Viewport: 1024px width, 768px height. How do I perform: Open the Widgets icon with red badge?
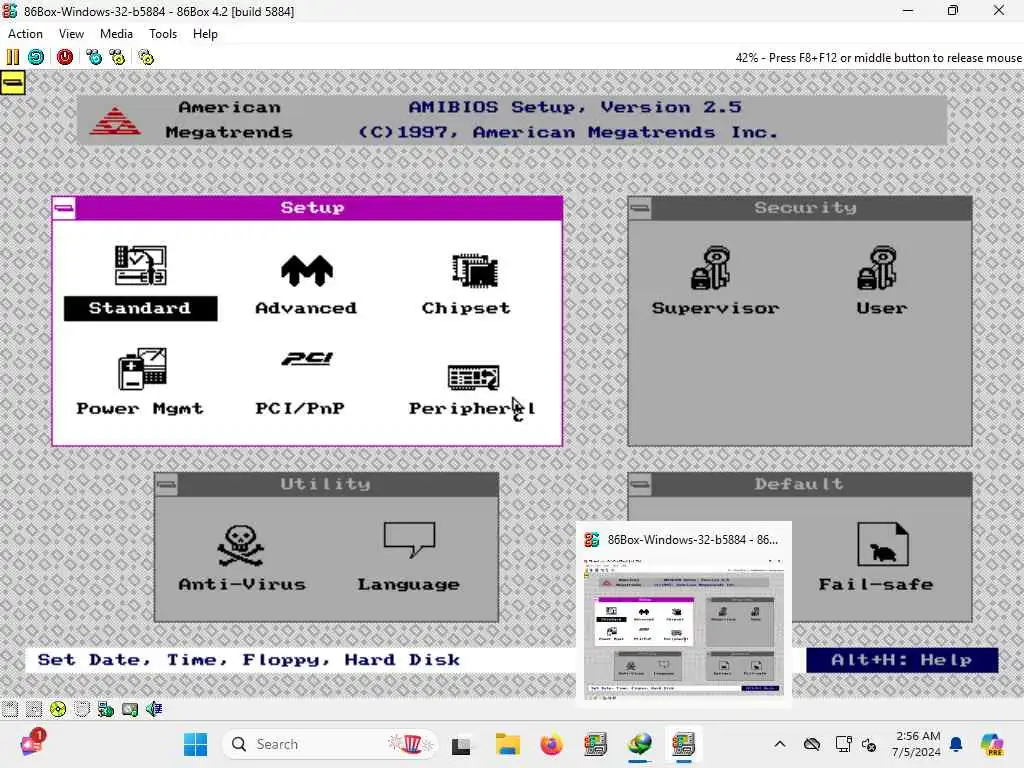[32, 743]
